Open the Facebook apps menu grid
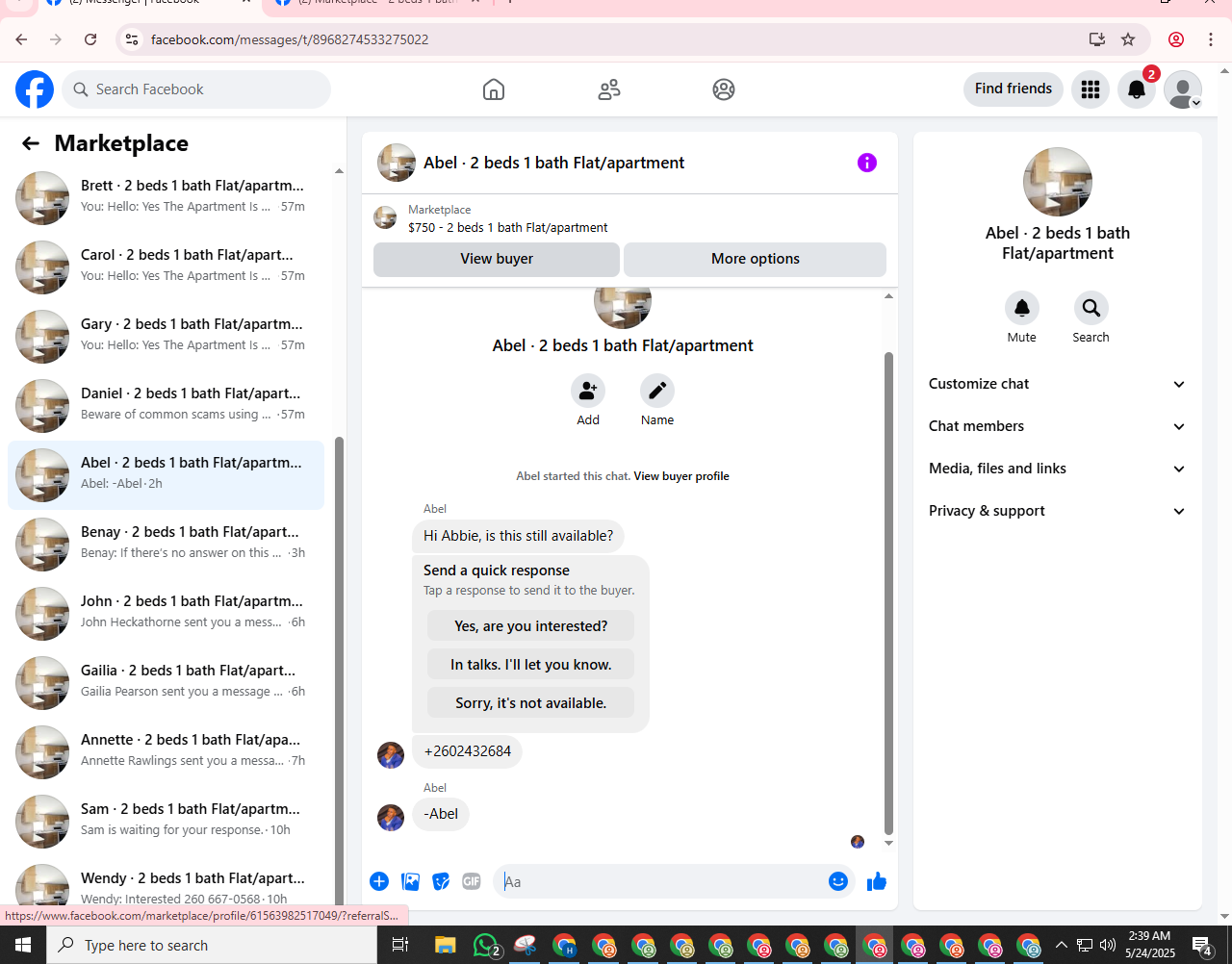Viewport: 1232px width, 964px height. click(1091, 89)
